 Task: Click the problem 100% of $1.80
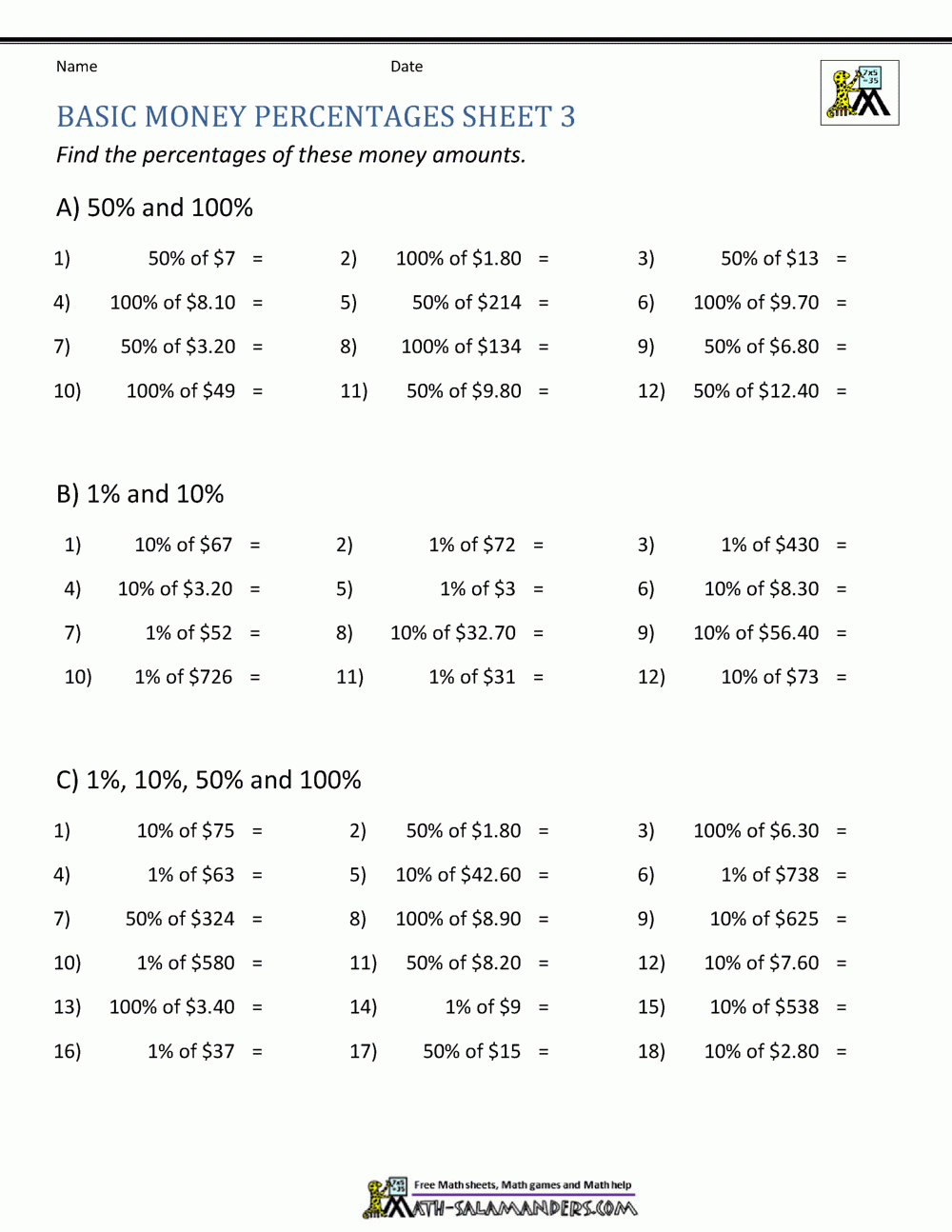pos(458,258)
